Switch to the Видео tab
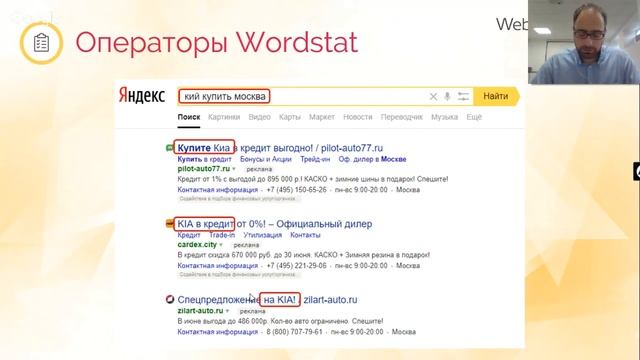 [260, 117]
